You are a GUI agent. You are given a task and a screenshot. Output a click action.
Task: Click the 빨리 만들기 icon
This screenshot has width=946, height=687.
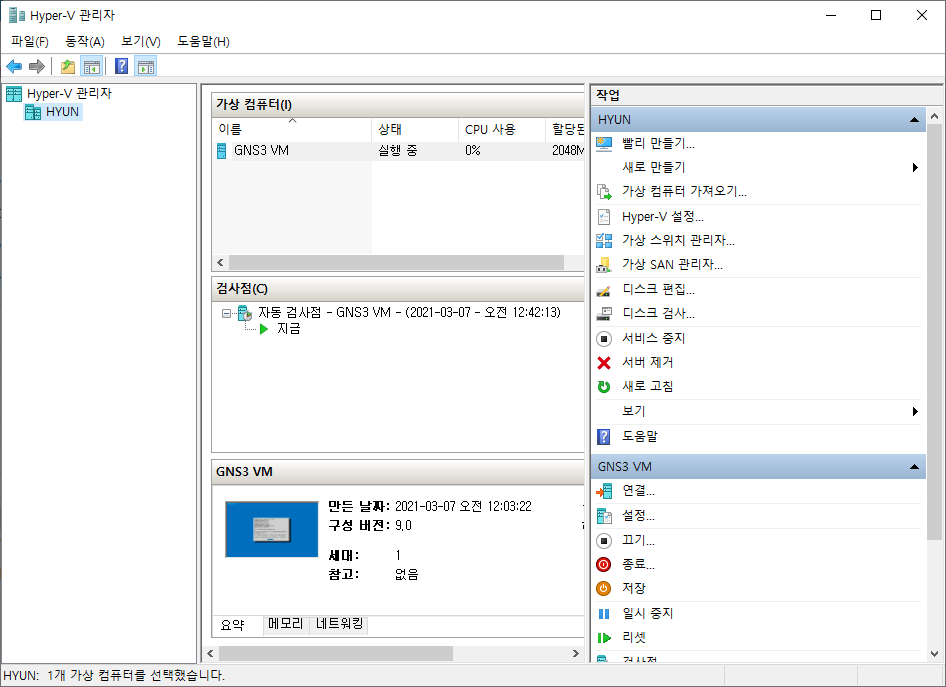tap(604, 144)
